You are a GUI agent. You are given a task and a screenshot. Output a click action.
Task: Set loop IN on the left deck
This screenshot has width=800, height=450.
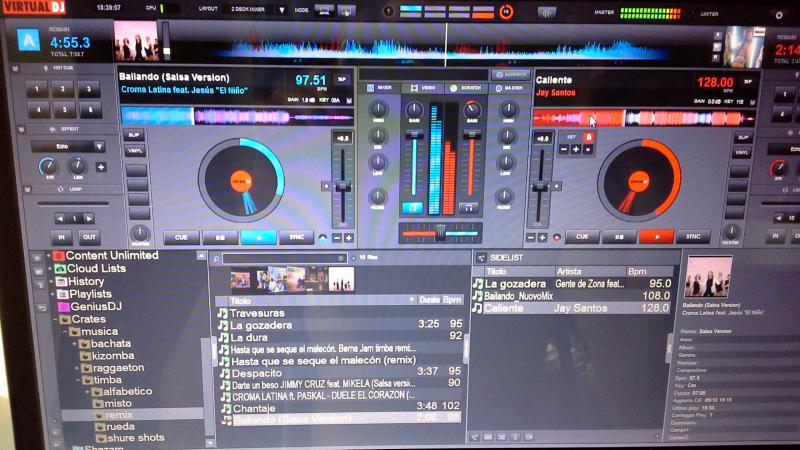pyautogui.click(x=61, y=237)
